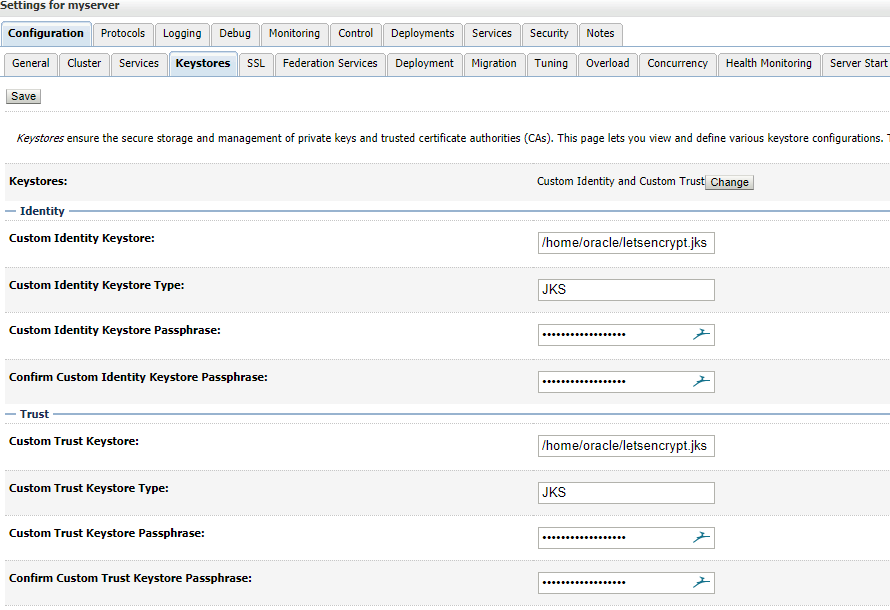Switch to the General sub-tab
The width and height of the screenshot is (890, 610).
point(31,64)
